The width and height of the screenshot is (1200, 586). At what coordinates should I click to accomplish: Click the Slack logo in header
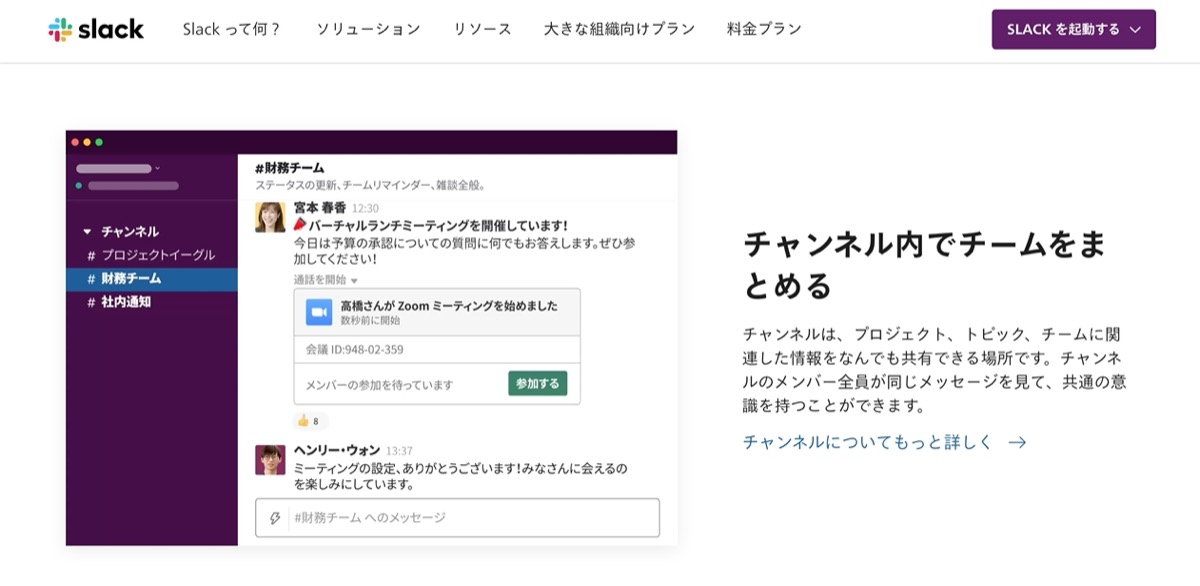[x=96, y=29]
